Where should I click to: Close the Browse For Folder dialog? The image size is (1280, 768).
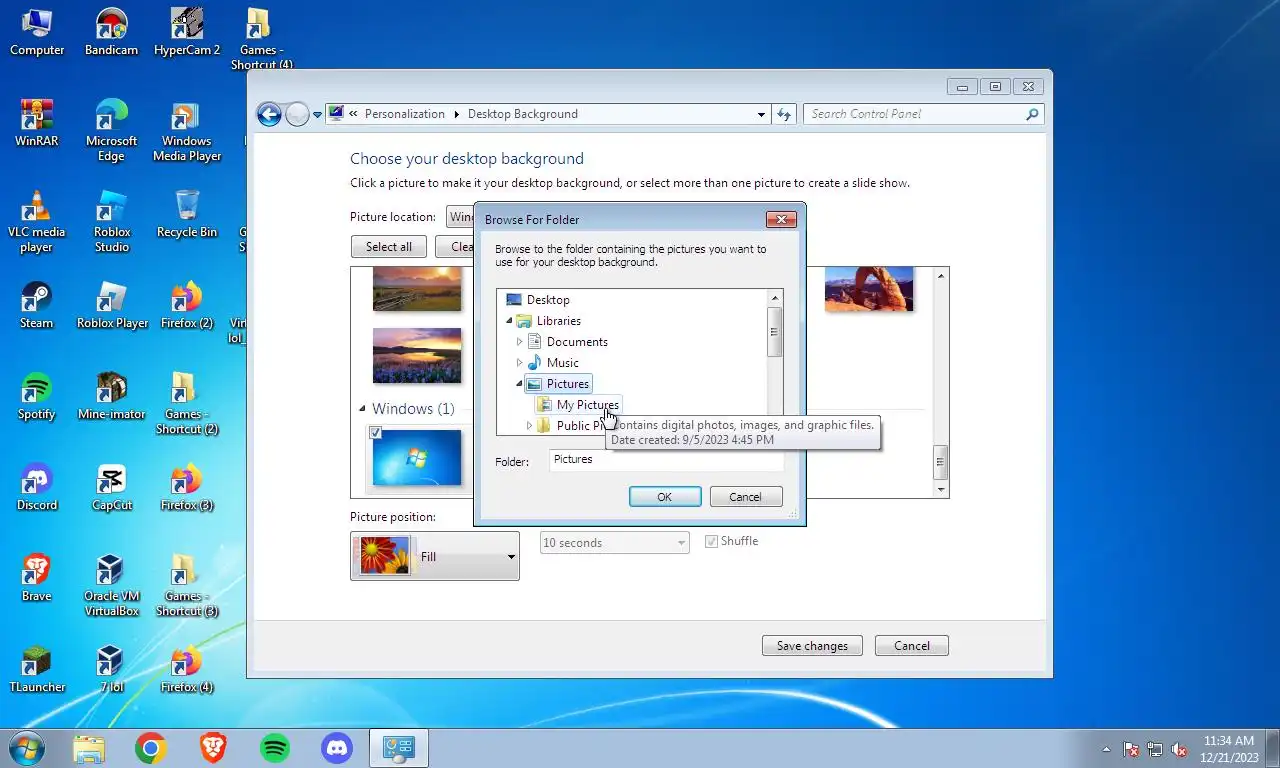tap(781, 219)
